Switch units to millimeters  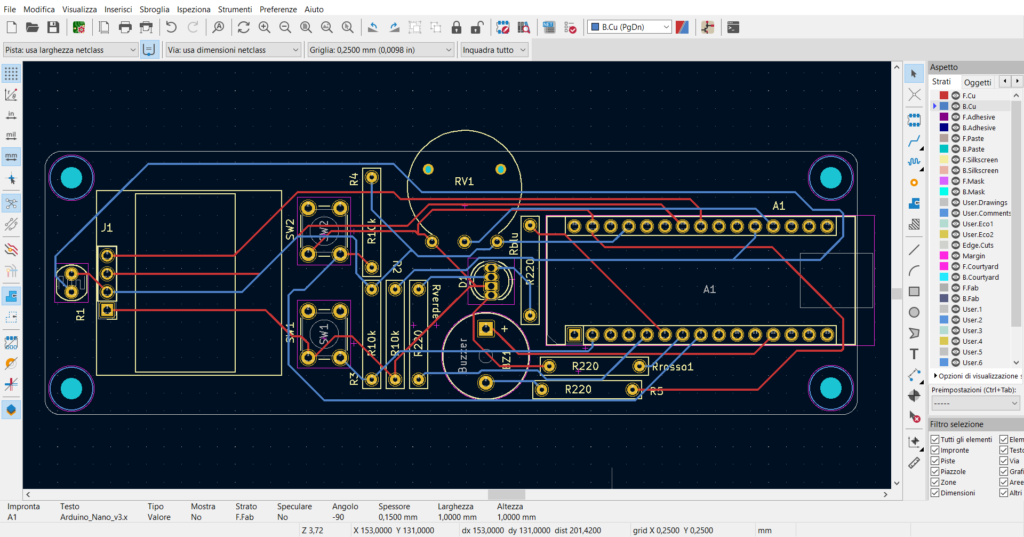(x=11, y=157)
